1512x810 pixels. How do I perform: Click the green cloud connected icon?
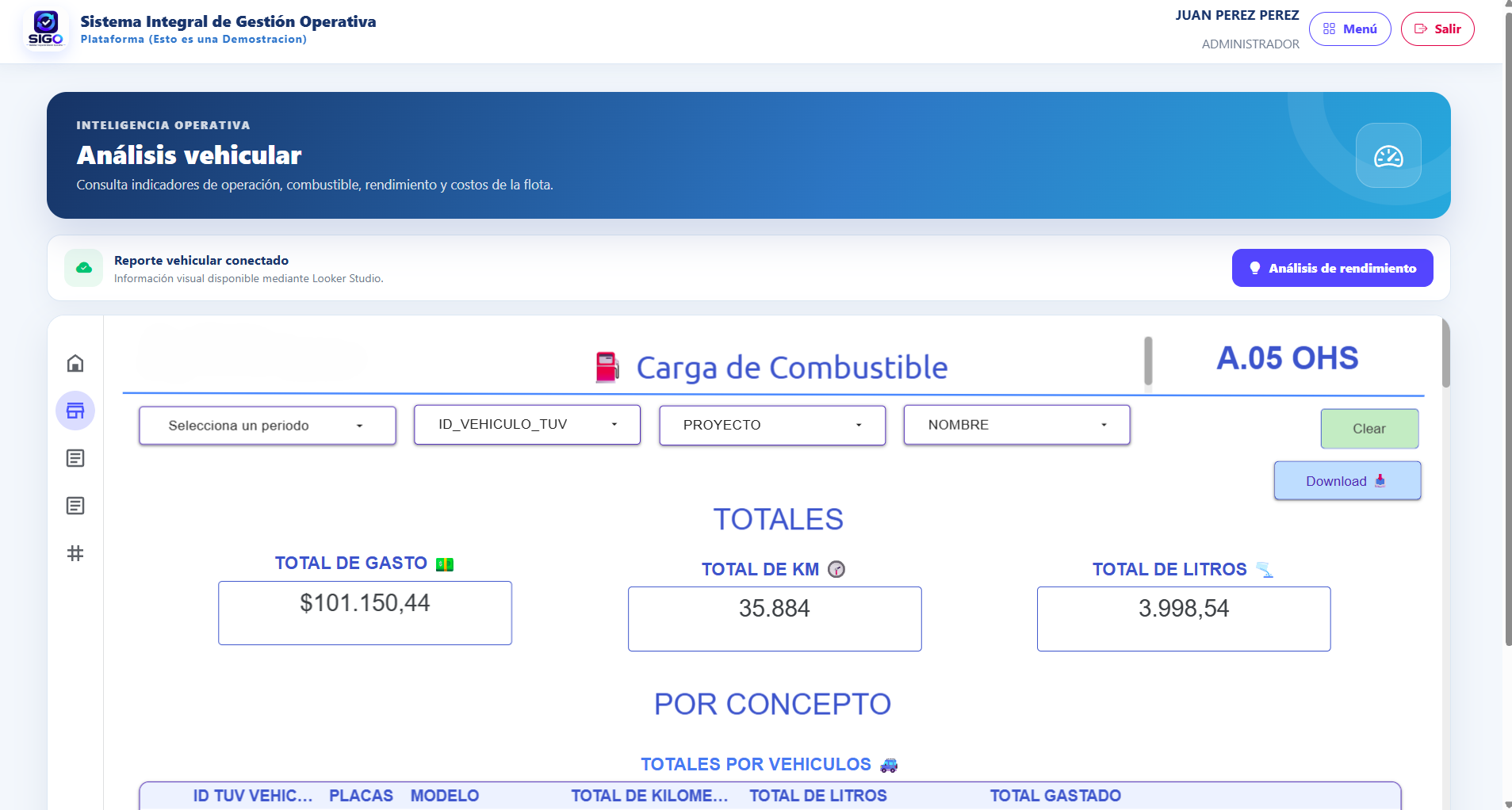[x=84, y=268]
